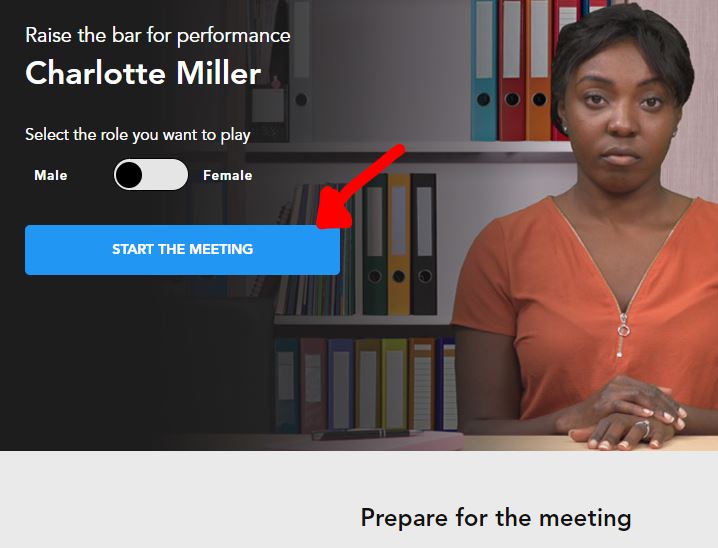
Task: Click the 'Select the role you want to play' text
Action: 138,135
